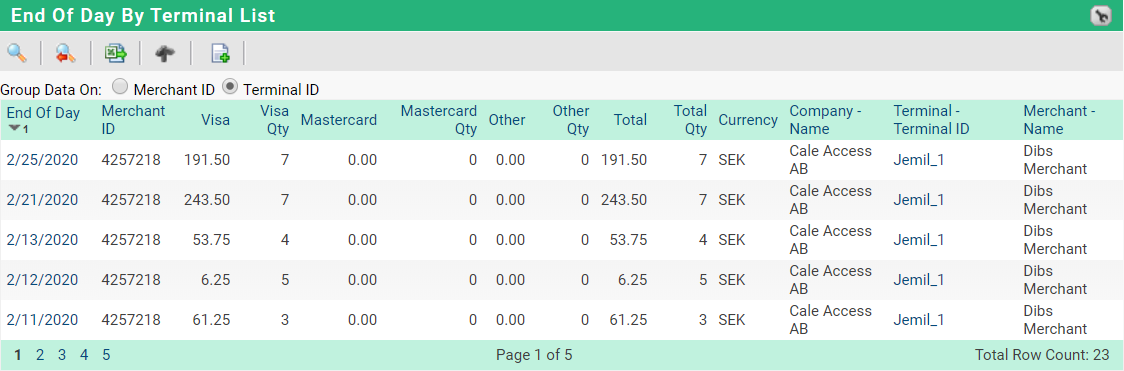Sort by the Visa column header
The height and width of the screenshot is (371, 1124).
point(215,120)
